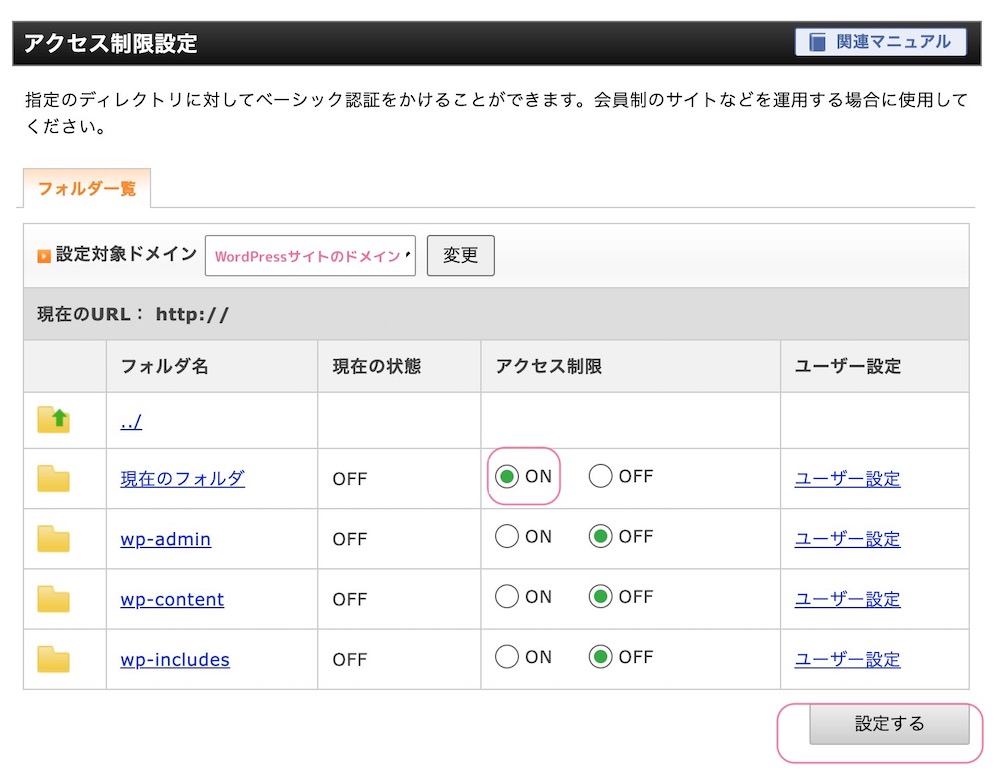Open the 現在のフォルダ link
1000x777 pixels.
click(x=182, y=478)
